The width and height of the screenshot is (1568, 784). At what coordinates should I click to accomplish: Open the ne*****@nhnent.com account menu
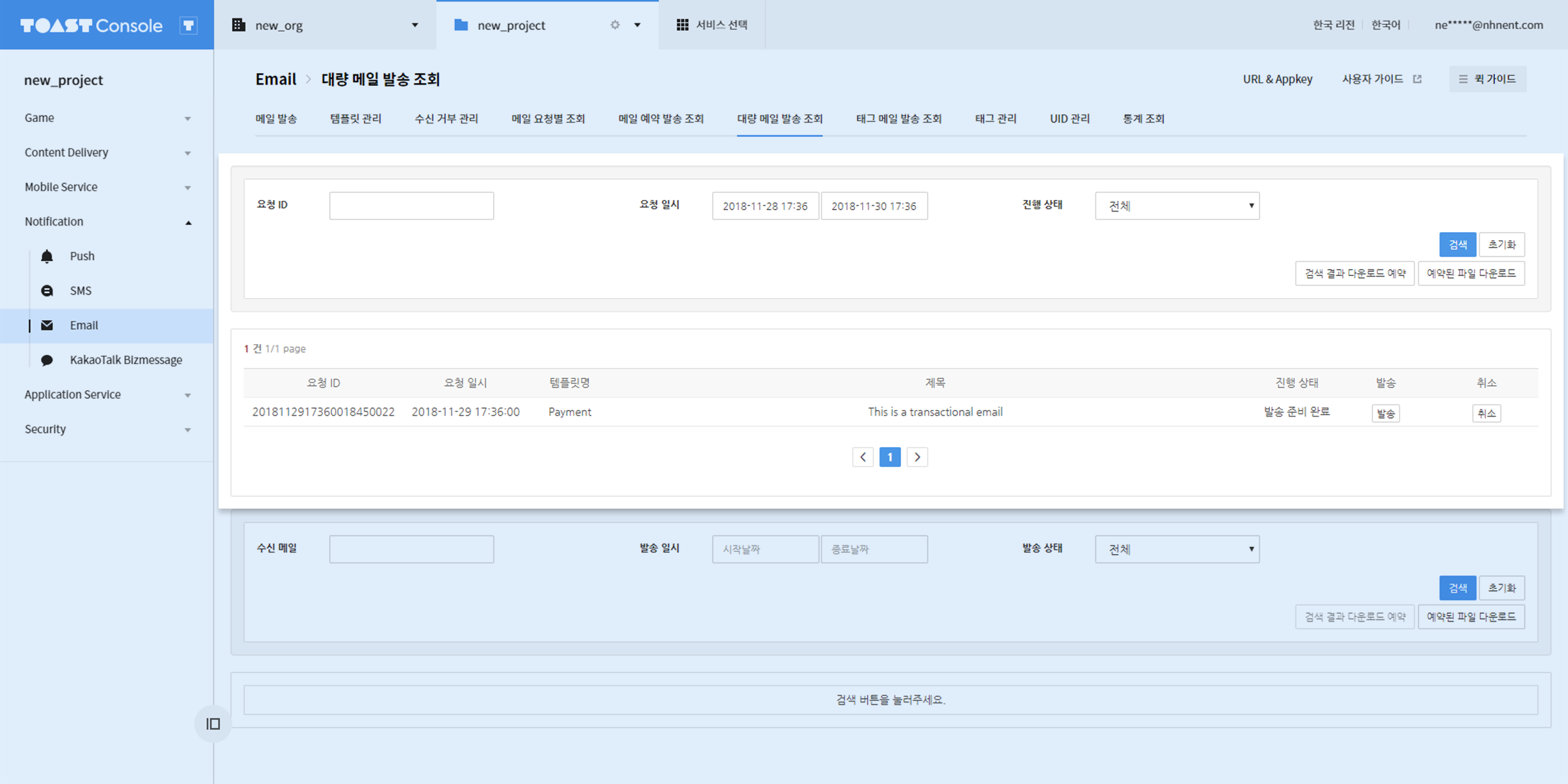[1489, 25]
